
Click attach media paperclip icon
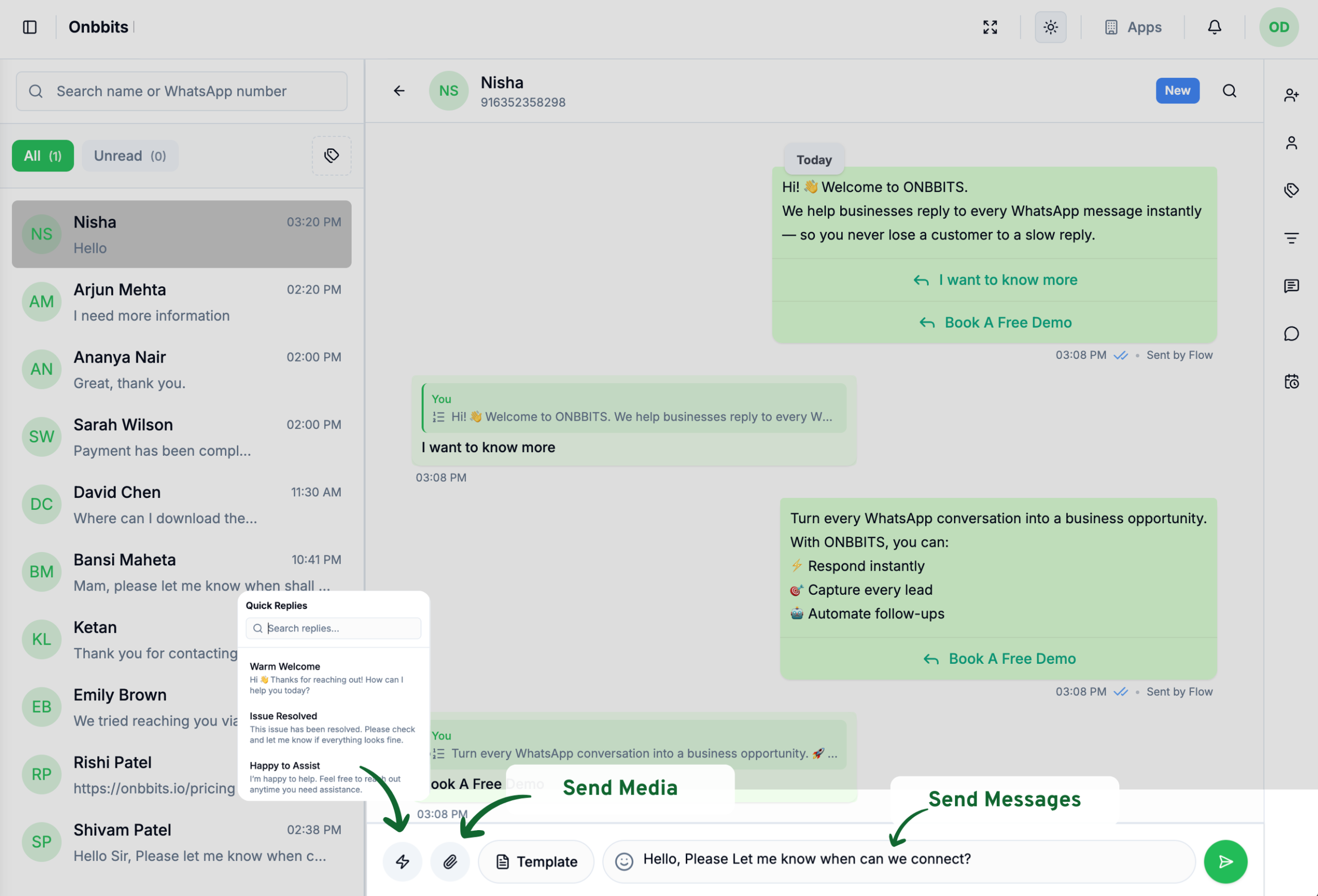[450, 862]
